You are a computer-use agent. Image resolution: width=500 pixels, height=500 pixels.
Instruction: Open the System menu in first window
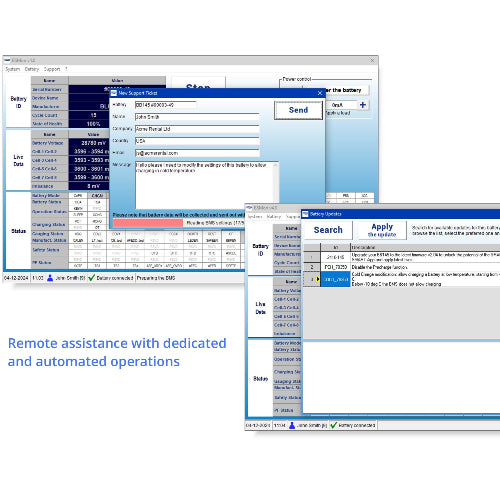pos(13,69)
